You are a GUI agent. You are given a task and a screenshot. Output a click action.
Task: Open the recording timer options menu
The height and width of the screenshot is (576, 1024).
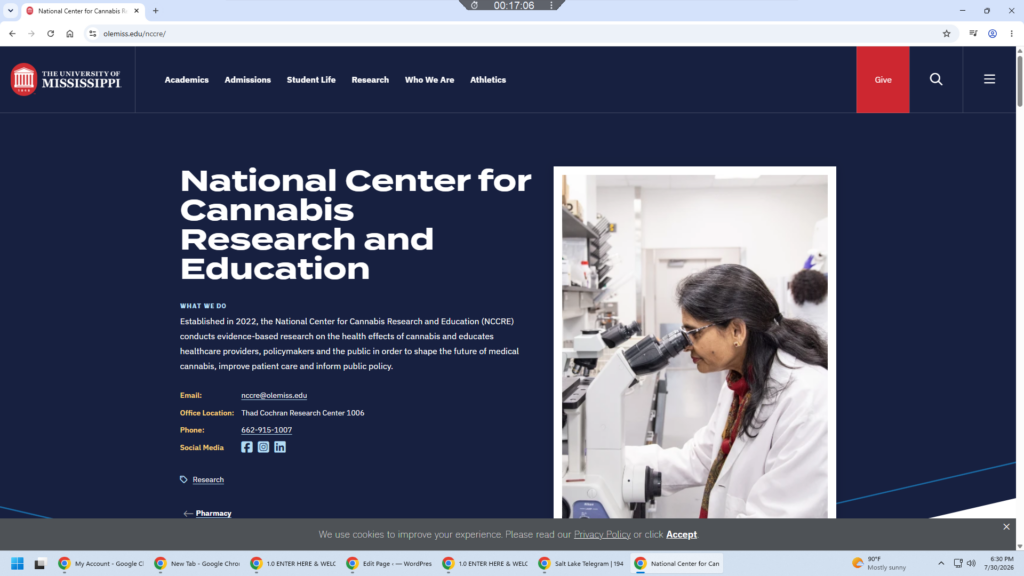tap(551, 5)
